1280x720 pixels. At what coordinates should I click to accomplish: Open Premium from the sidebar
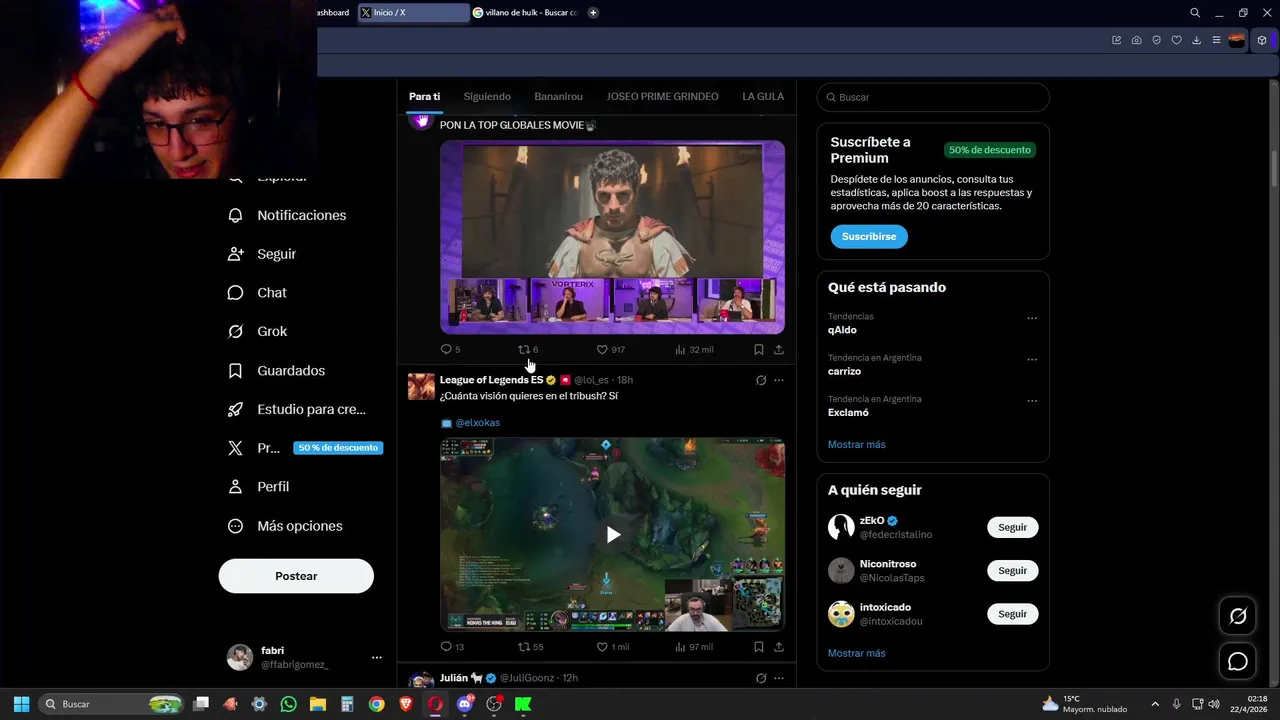click(x=304, y=448)
